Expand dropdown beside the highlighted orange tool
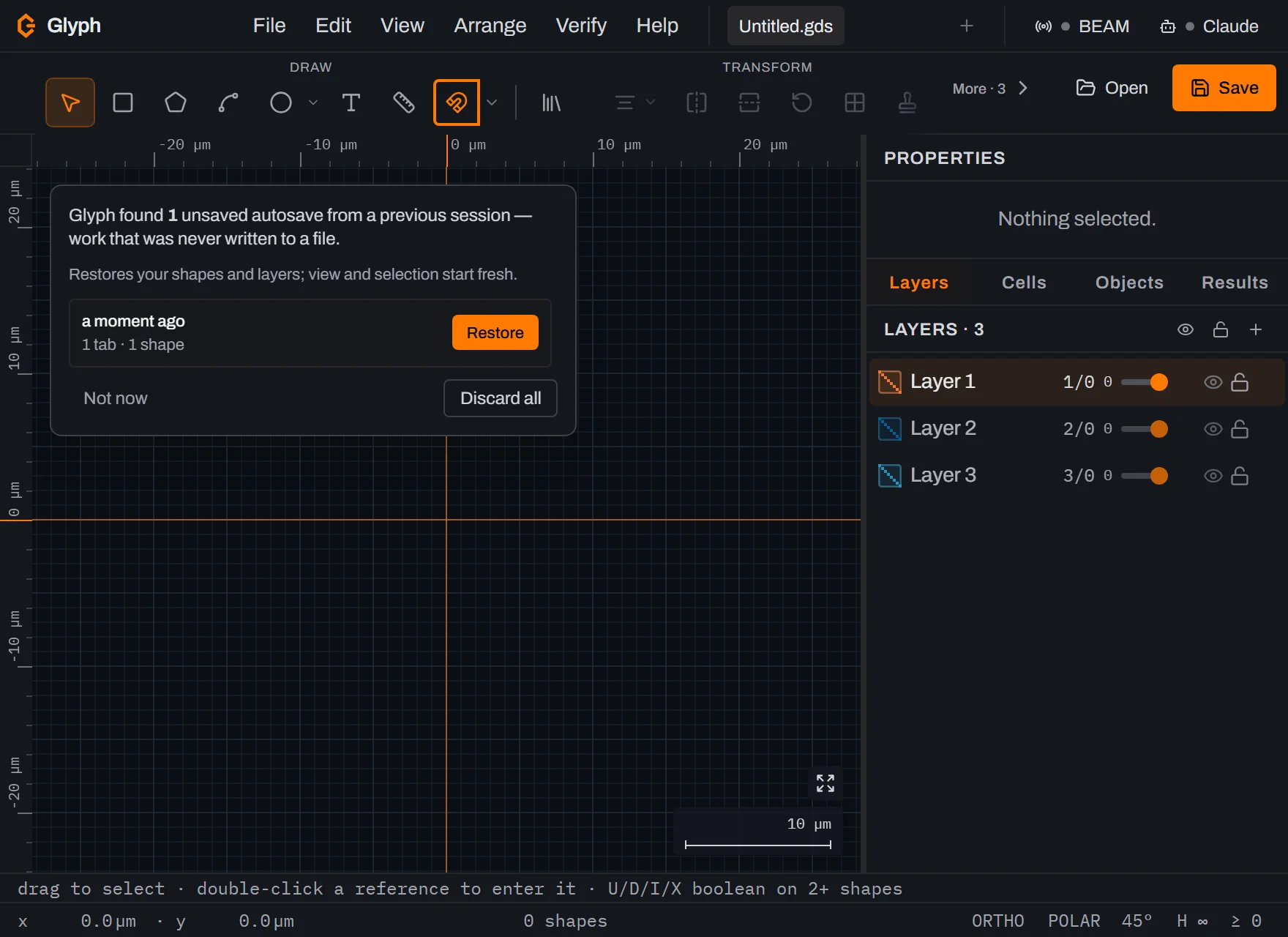Viewport: 1288px width, 937px height. pyautogui.click(x=492, y=102)
